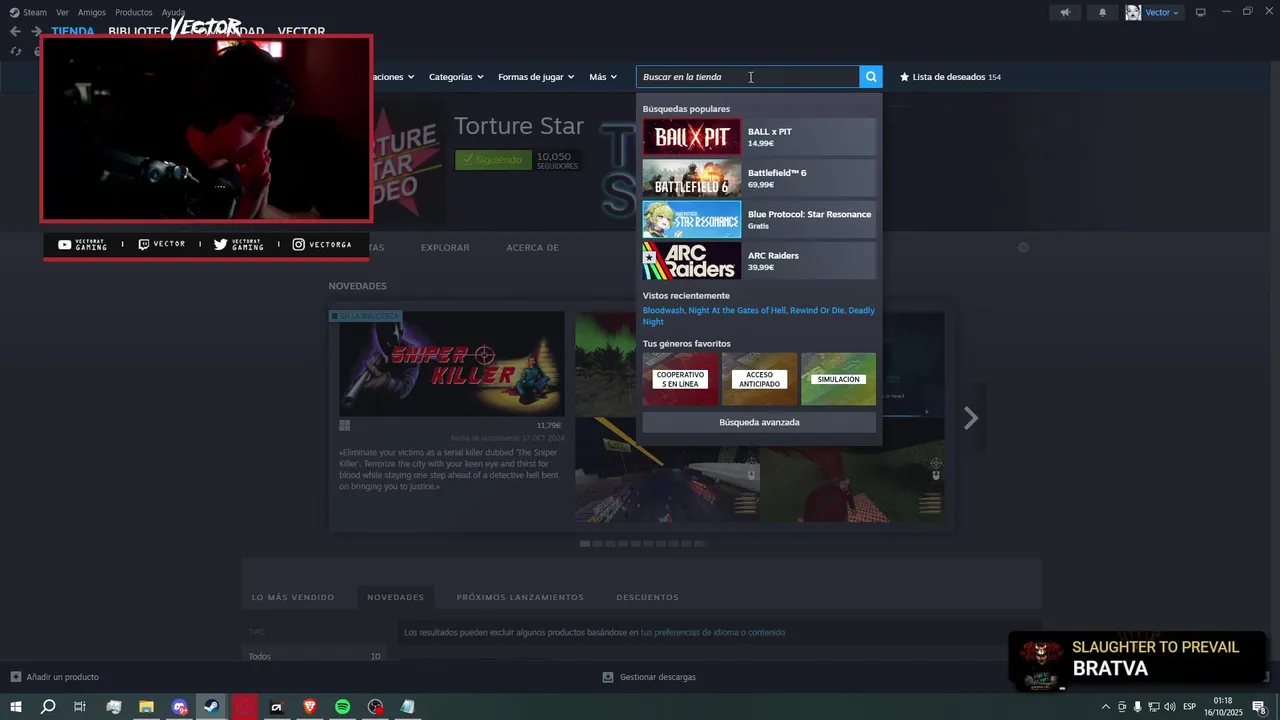This screenshot has height=720, width=1280.
Task: Open the Spotify taskbar icon
Action: (342, 707)
